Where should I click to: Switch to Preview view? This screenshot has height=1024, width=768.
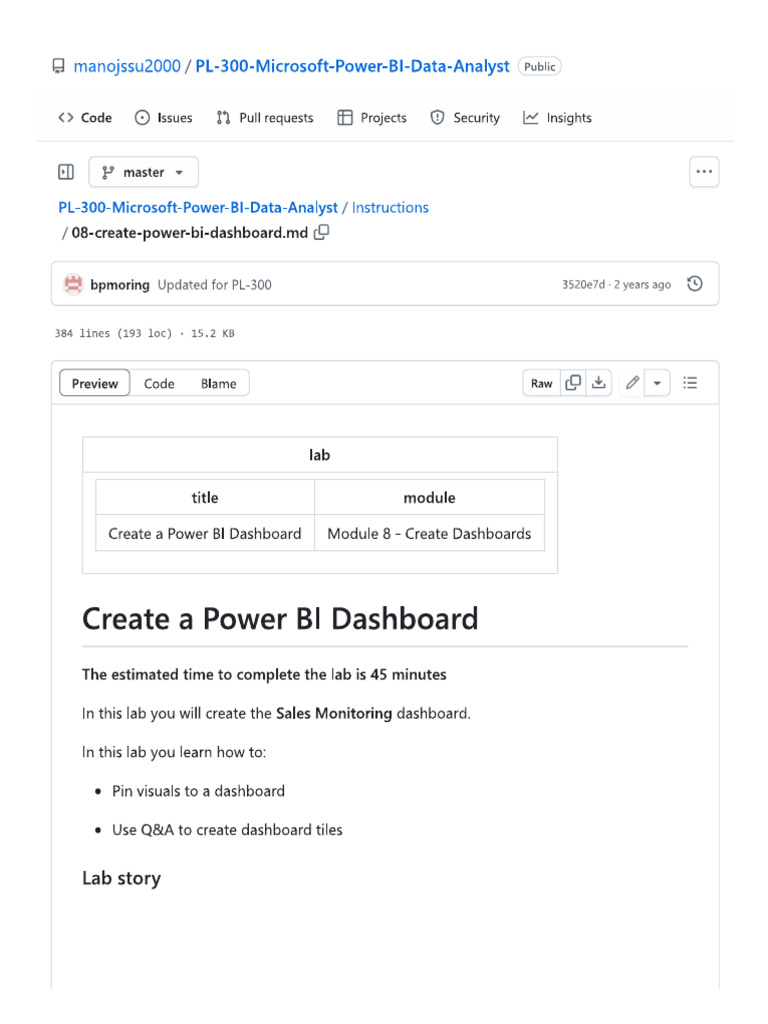(95, 383)
